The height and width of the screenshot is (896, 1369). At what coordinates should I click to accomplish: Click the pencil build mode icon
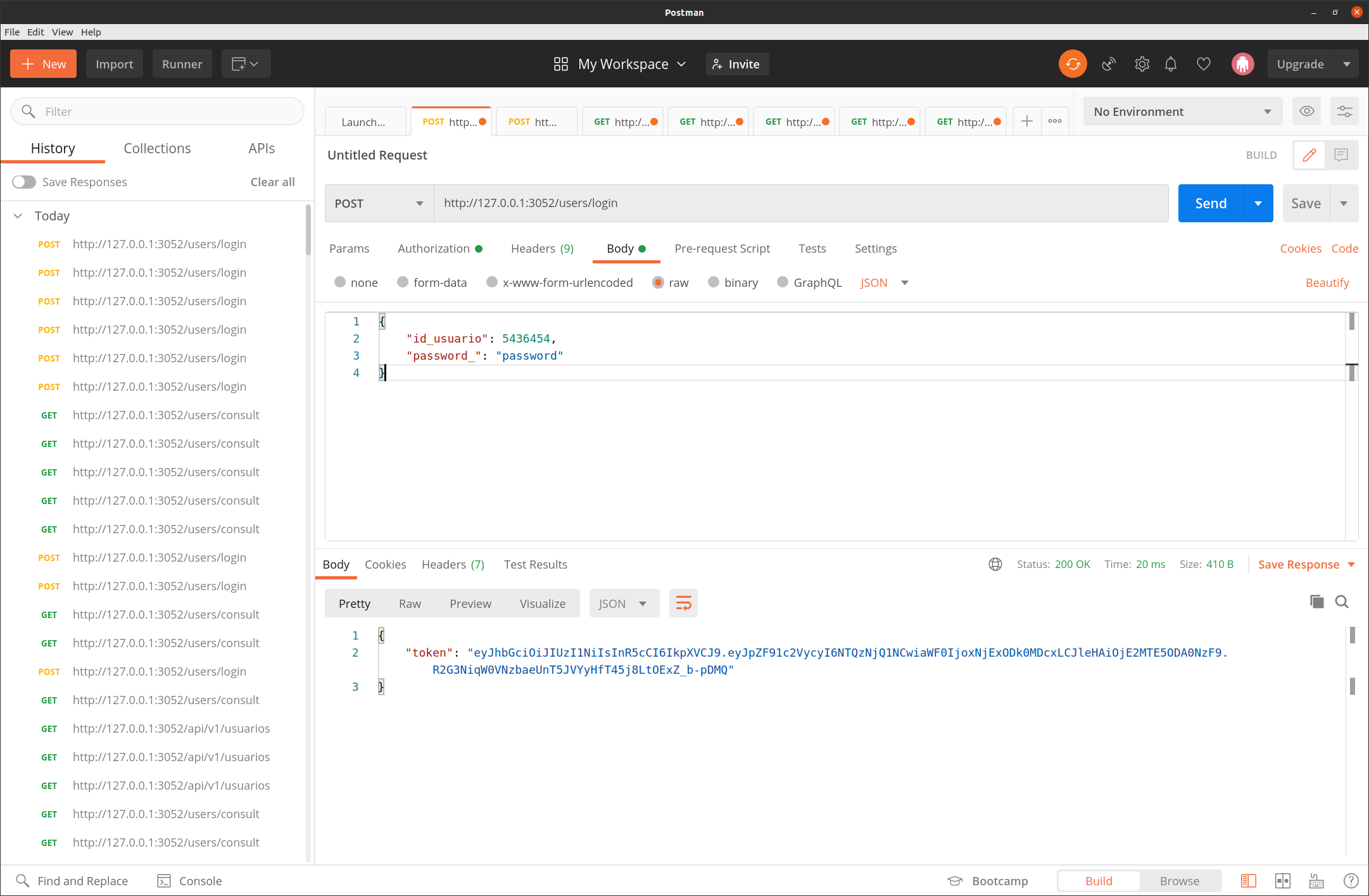[x=1309, y=155]
